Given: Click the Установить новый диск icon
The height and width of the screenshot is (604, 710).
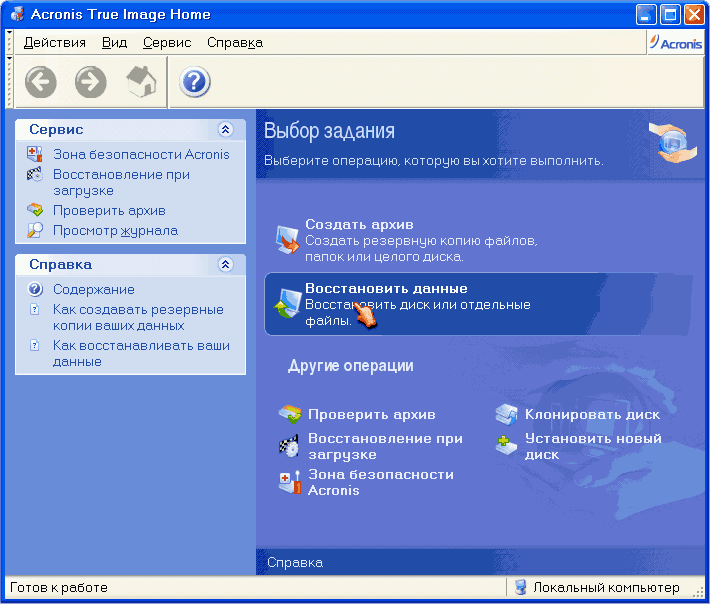Looking at the screenshot, I should click(506, 445).
